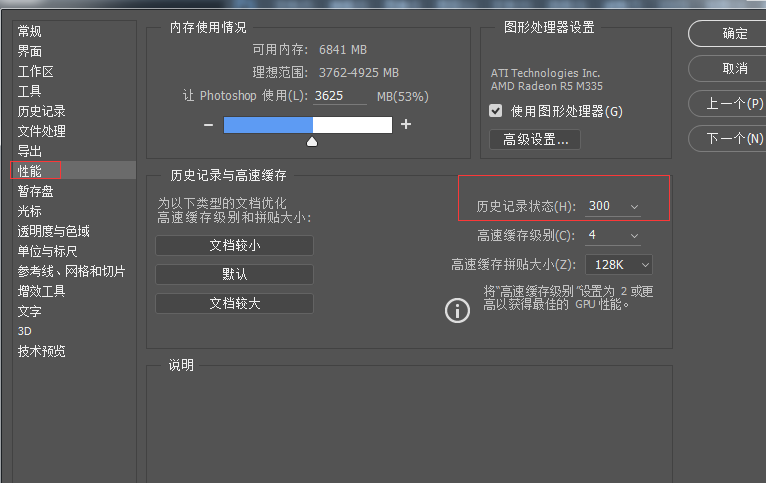
Task: Open the 常规 preferences category
Action: pos(30,31)
